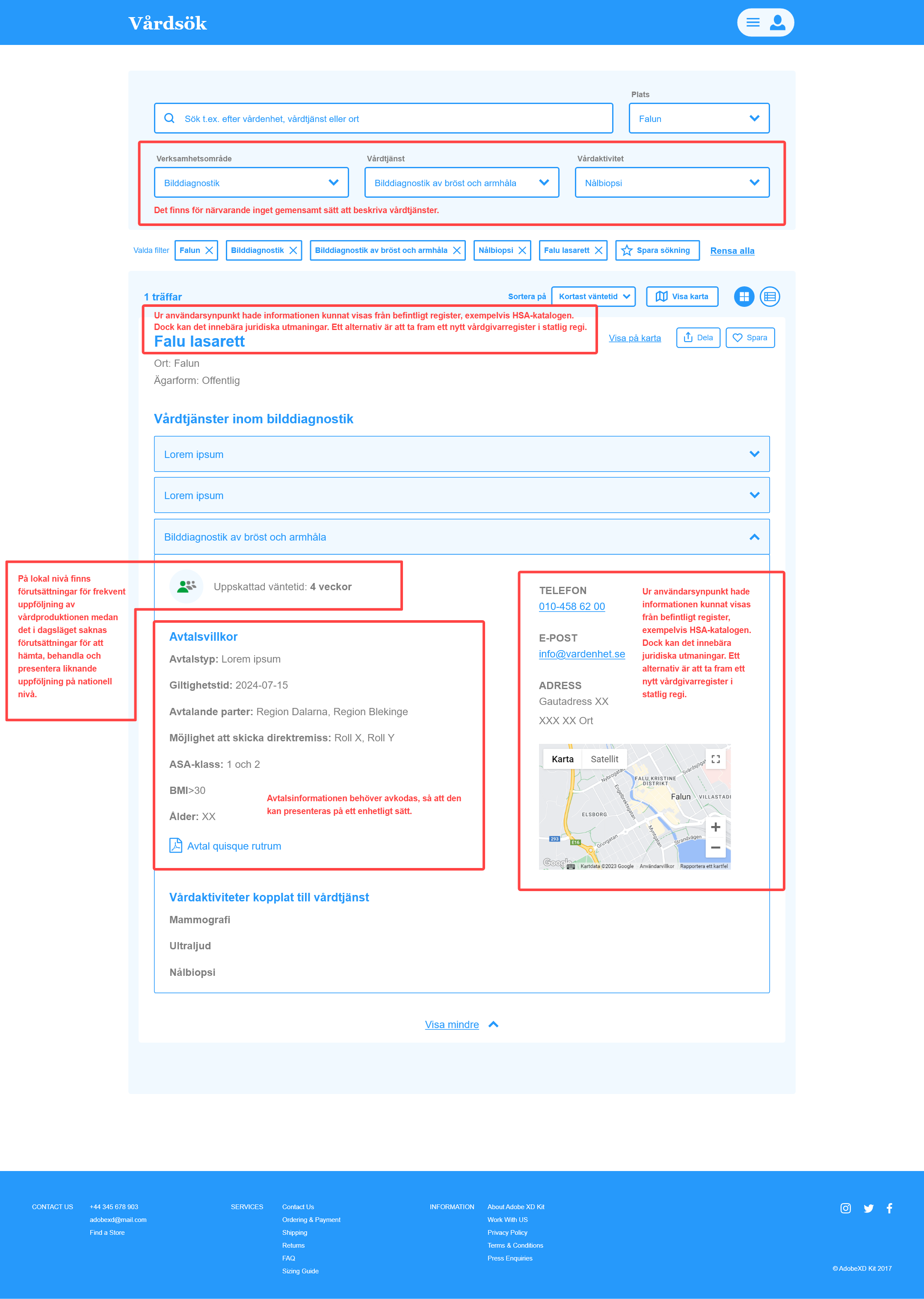Click the Twitter icon in footer
This screenshot has width=924, height=1299.
coord(868,1209)
